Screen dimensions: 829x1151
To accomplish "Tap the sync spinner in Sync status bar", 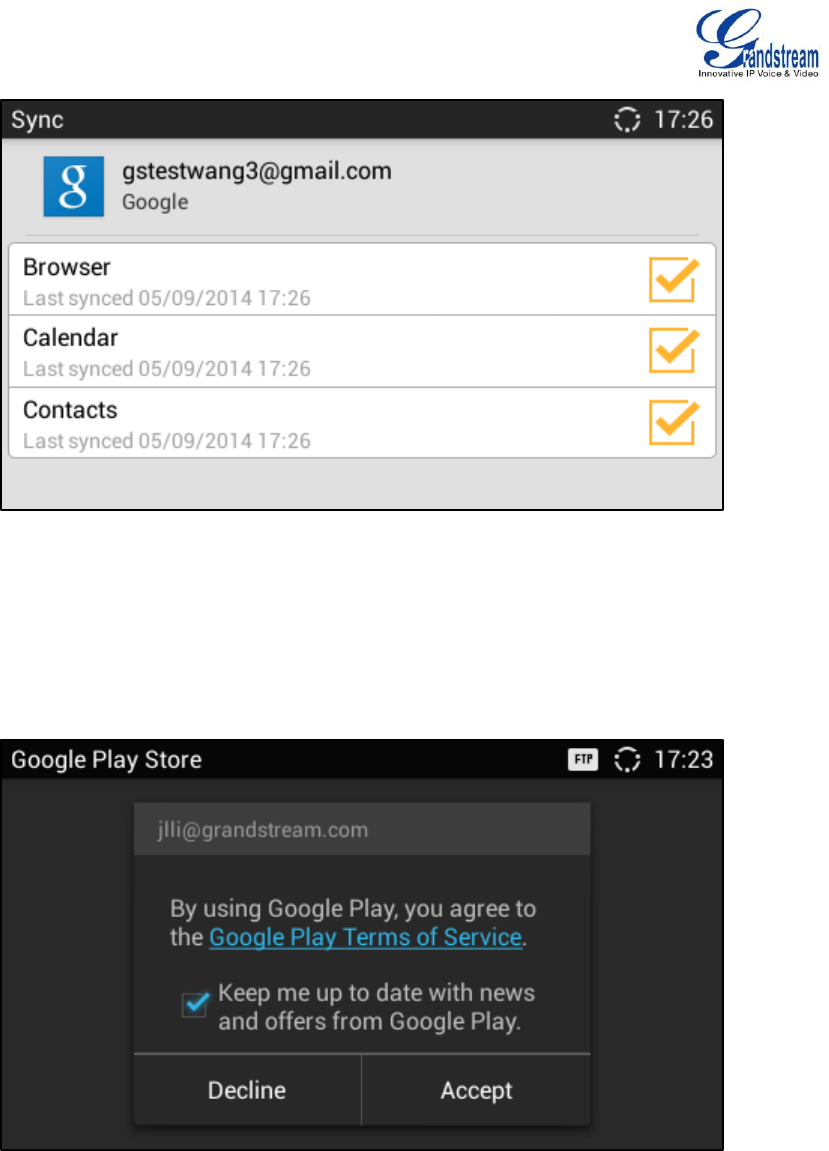I will pos(627,120).
